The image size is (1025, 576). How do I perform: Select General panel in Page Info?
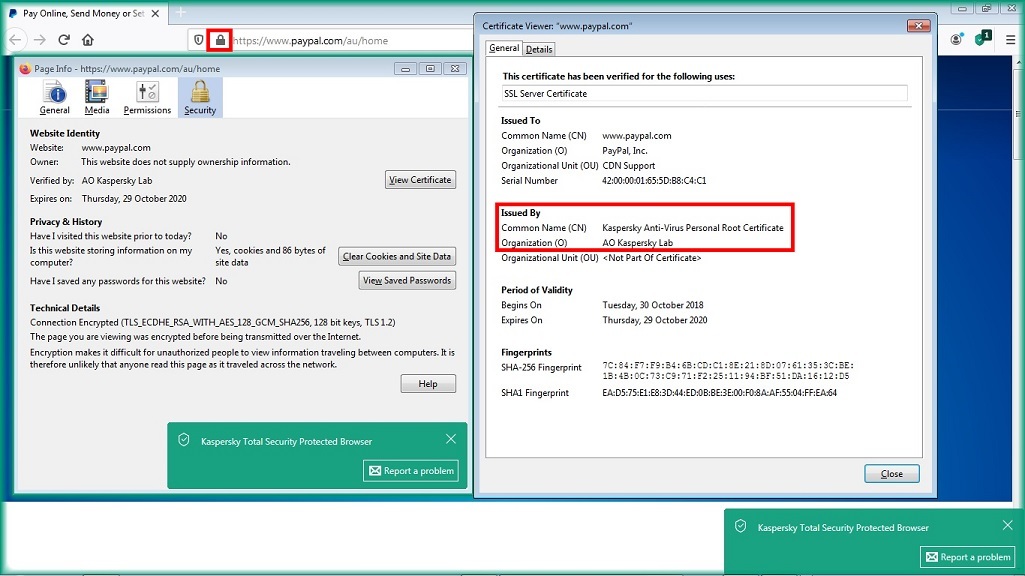(55, 98)
